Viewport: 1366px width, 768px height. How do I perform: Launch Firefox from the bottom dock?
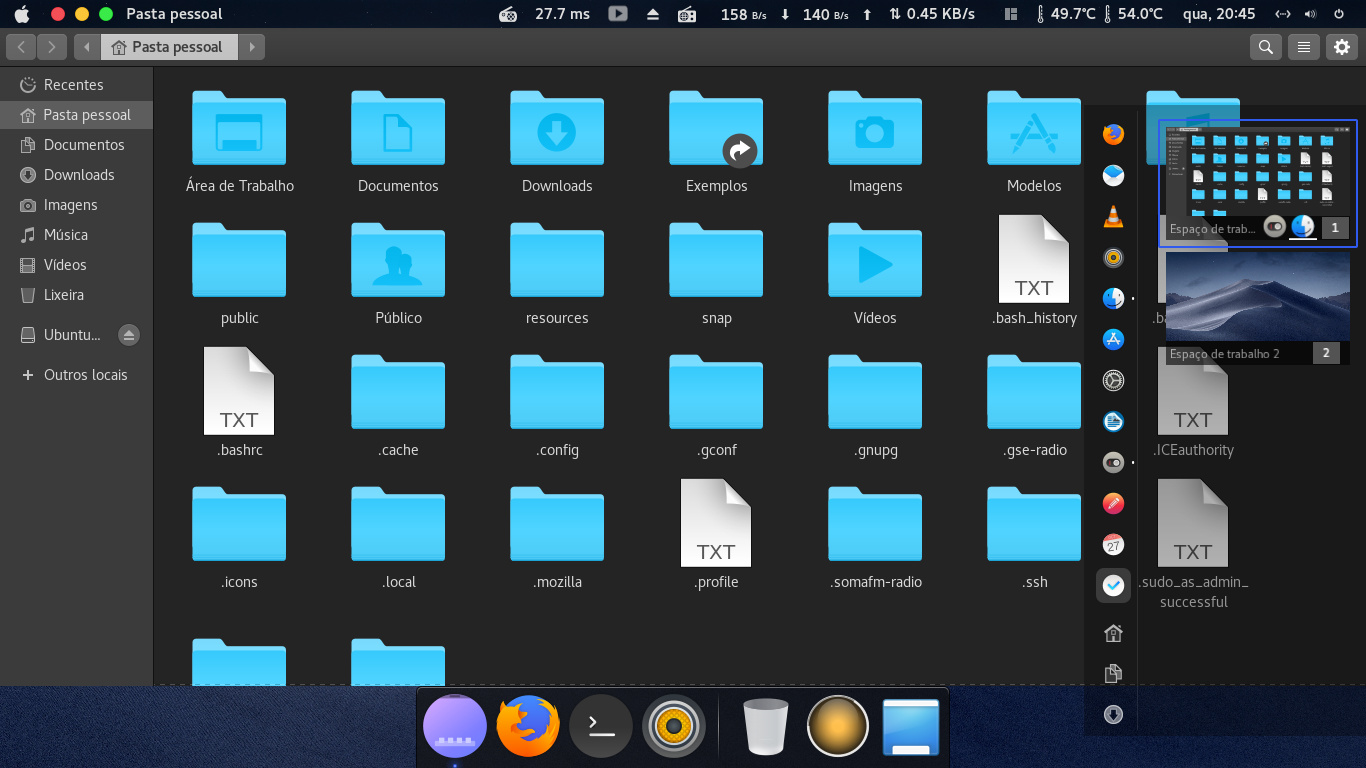[x=528, y=726]
